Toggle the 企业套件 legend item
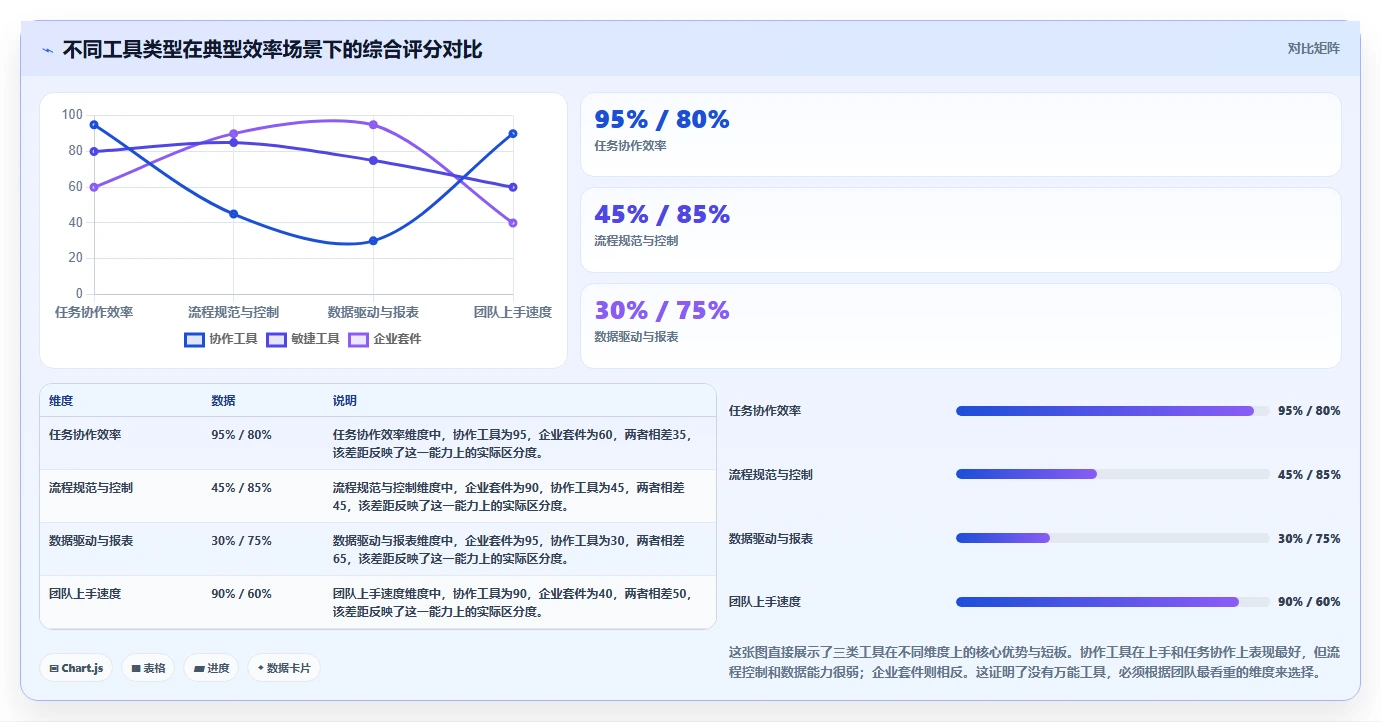The image size is (1381, 722). [385, 339]
